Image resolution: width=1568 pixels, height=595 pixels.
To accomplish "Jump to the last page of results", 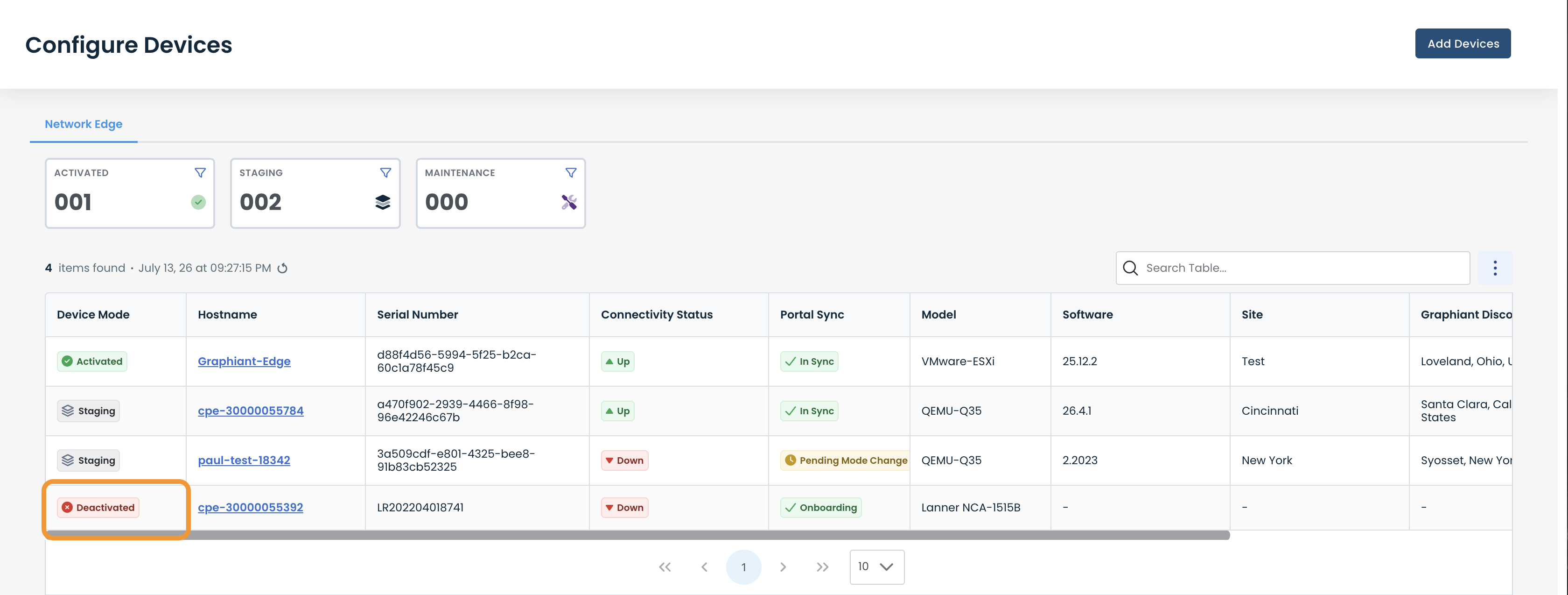I will 822,567.
